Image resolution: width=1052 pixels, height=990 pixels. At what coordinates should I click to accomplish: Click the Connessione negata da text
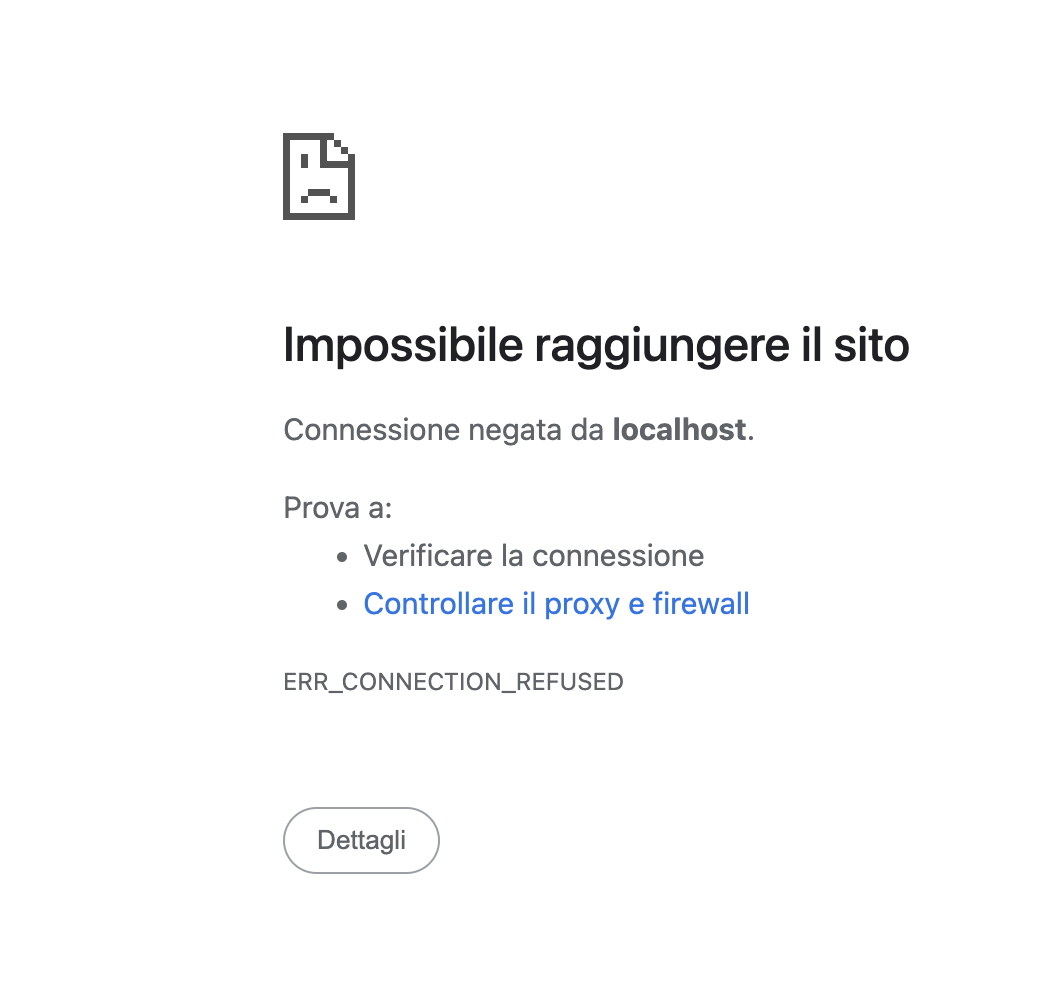coord(443,430)
